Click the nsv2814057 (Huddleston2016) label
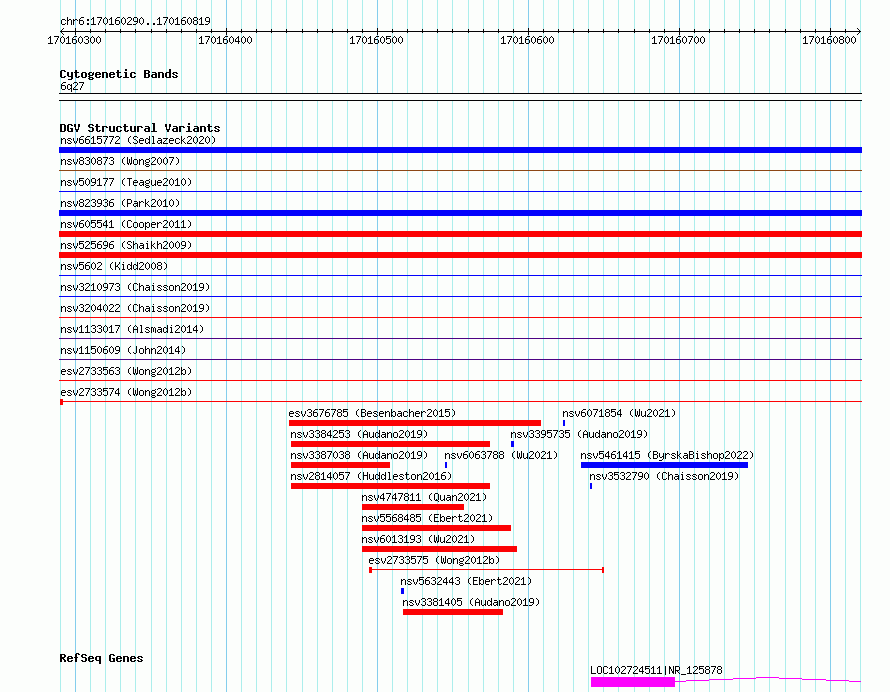The width and height of the screenshot is (890, 692). coord(371,476)
